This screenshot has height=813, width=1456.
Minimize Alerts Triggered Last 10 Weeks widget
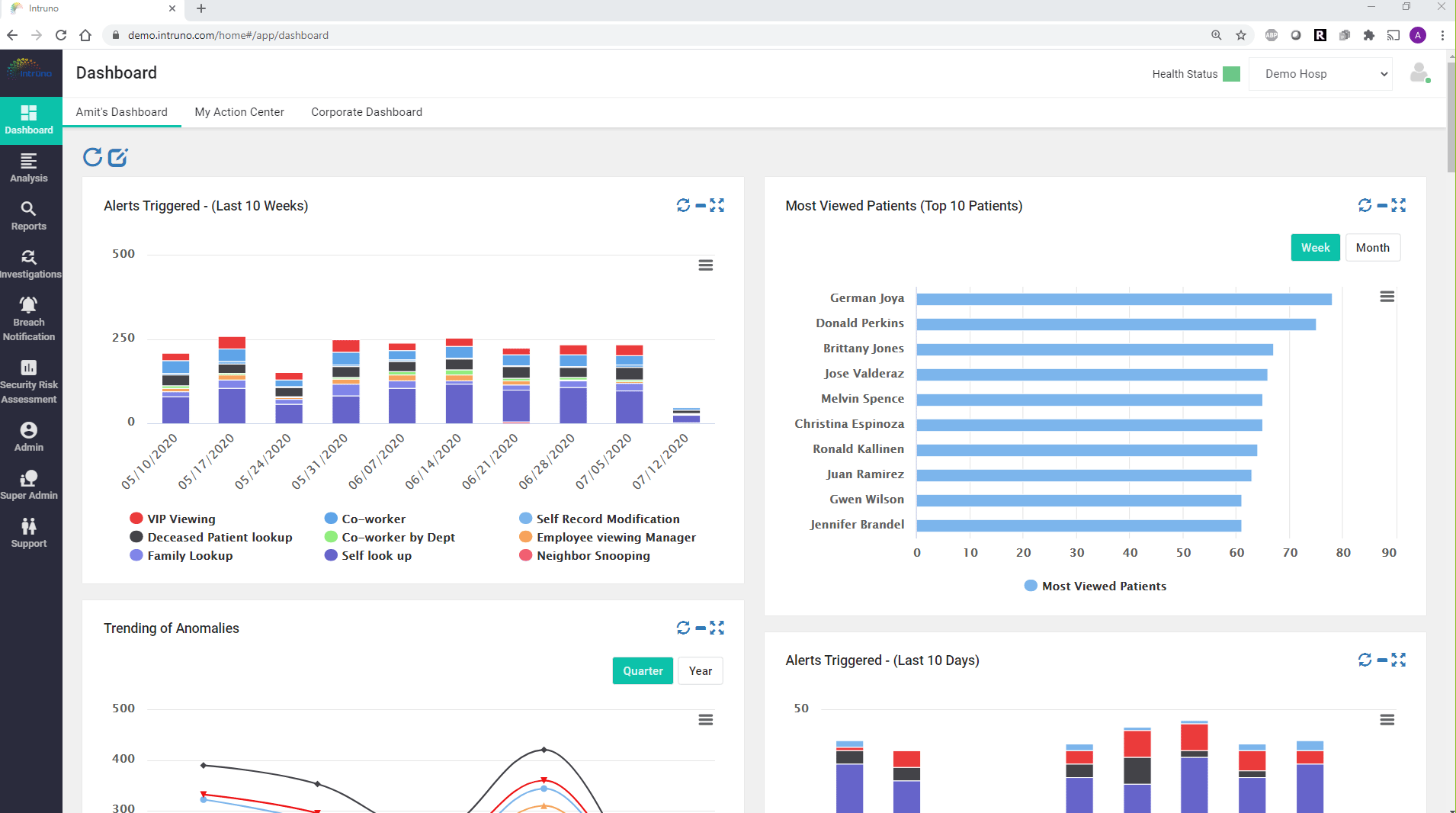700,205
